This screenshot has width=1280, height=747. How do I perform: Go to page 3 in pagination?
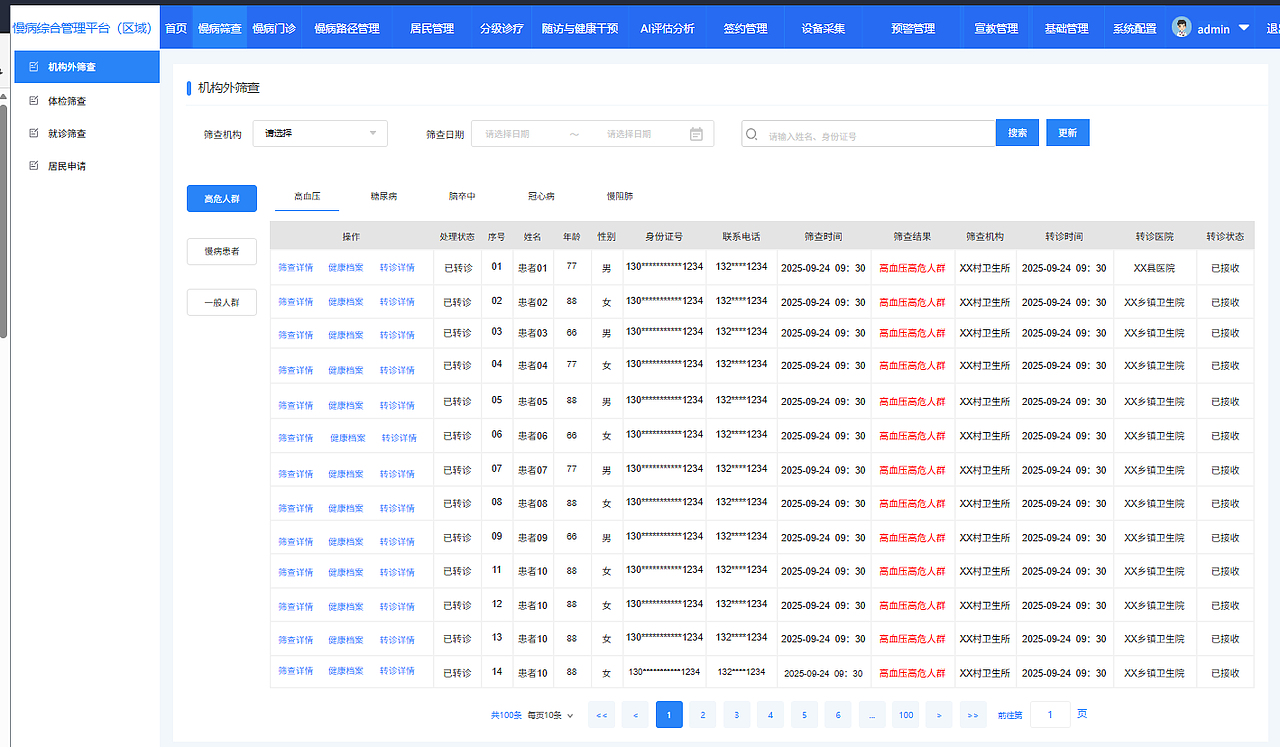737,714
